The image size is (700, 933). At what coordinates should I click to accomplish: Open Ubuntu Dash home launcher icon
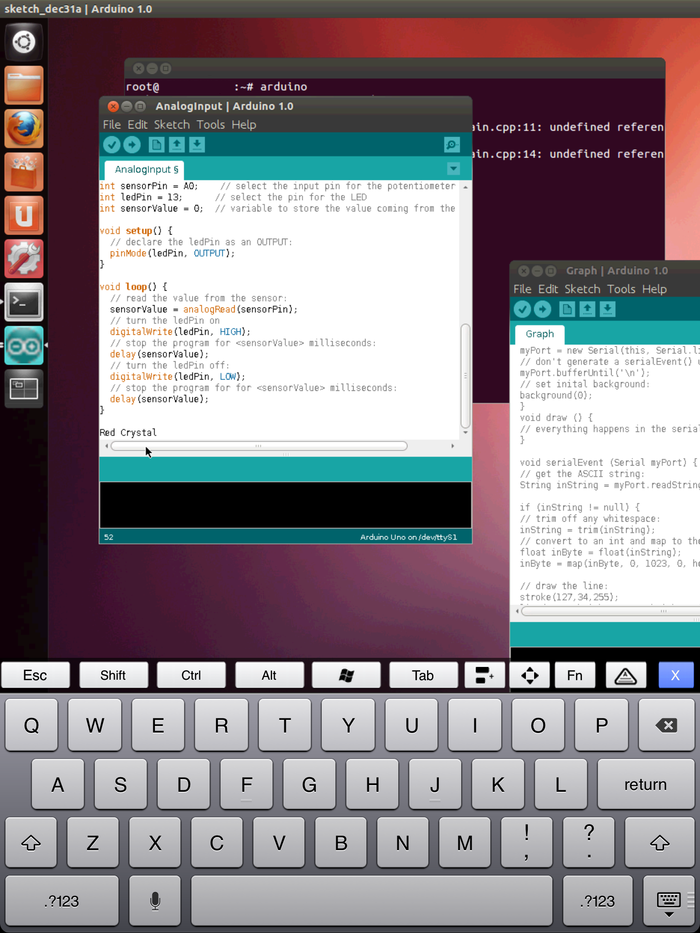(x=24, y=42)
